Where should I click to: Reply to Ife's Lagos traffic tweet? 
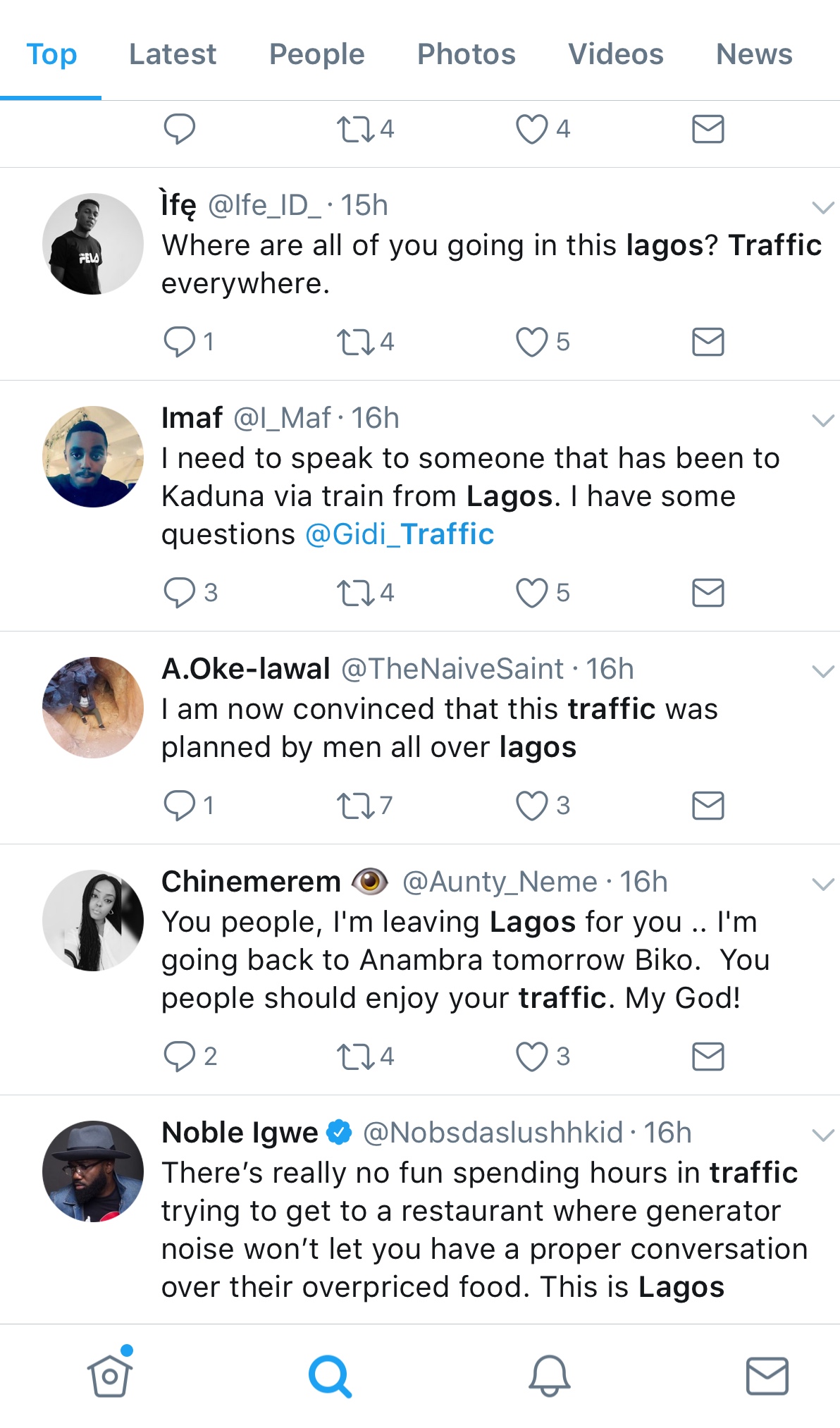tap(180, 342)
